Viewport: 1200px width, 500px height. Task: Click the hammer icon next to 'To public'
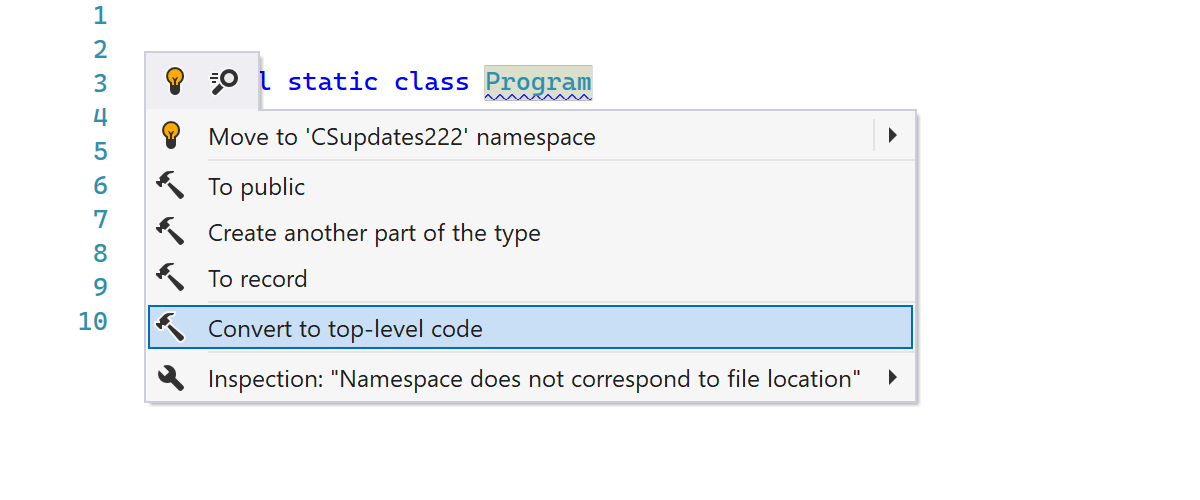click(x=171, y=186)
